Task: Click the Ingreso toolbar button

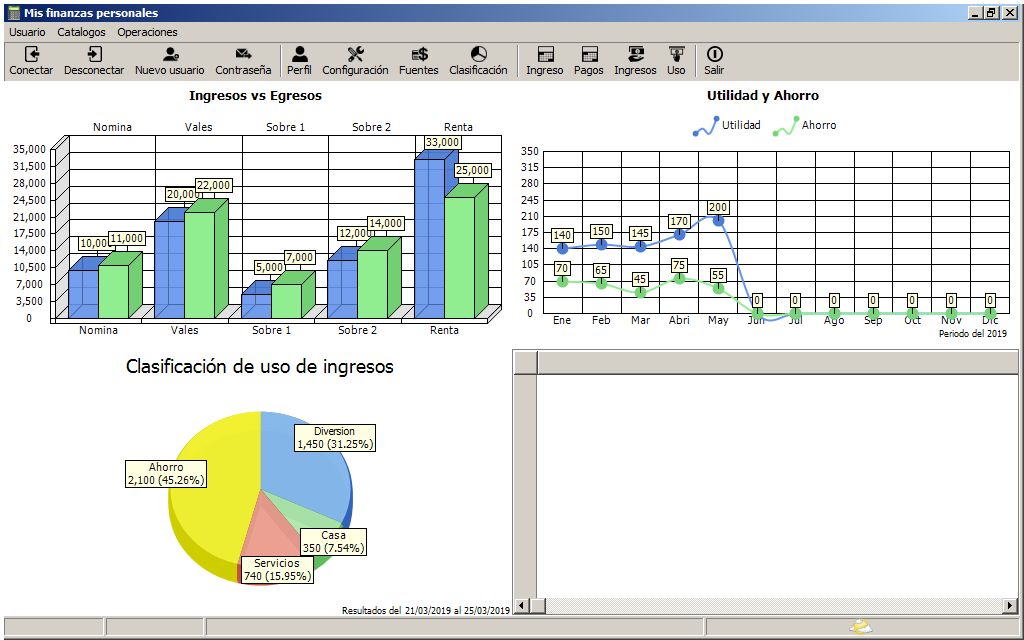Action: [545, 55]
